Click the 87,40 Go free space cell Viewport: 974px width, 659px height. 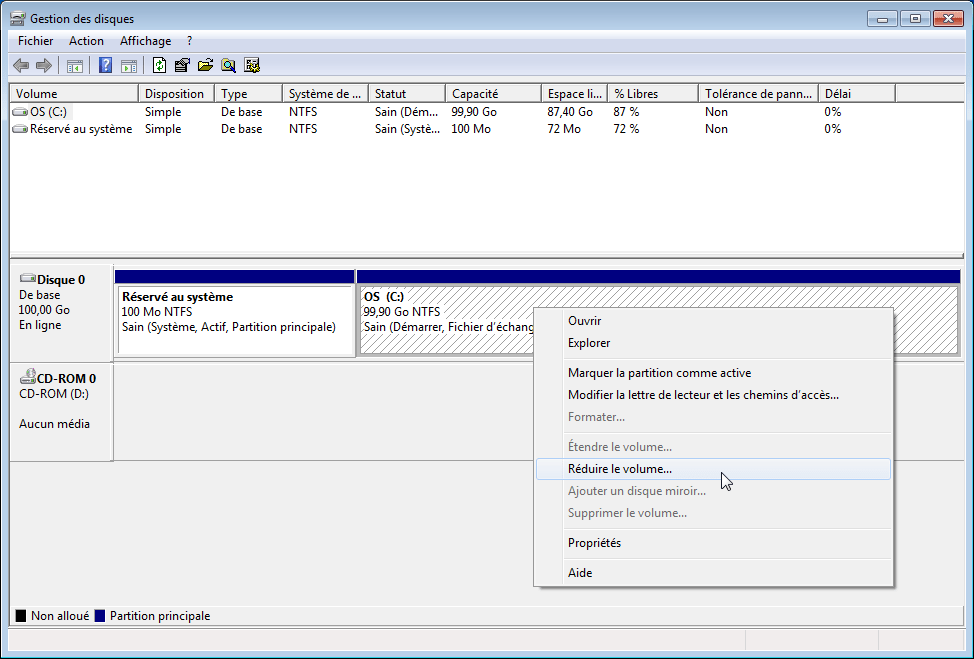click(x=570, y=112)
